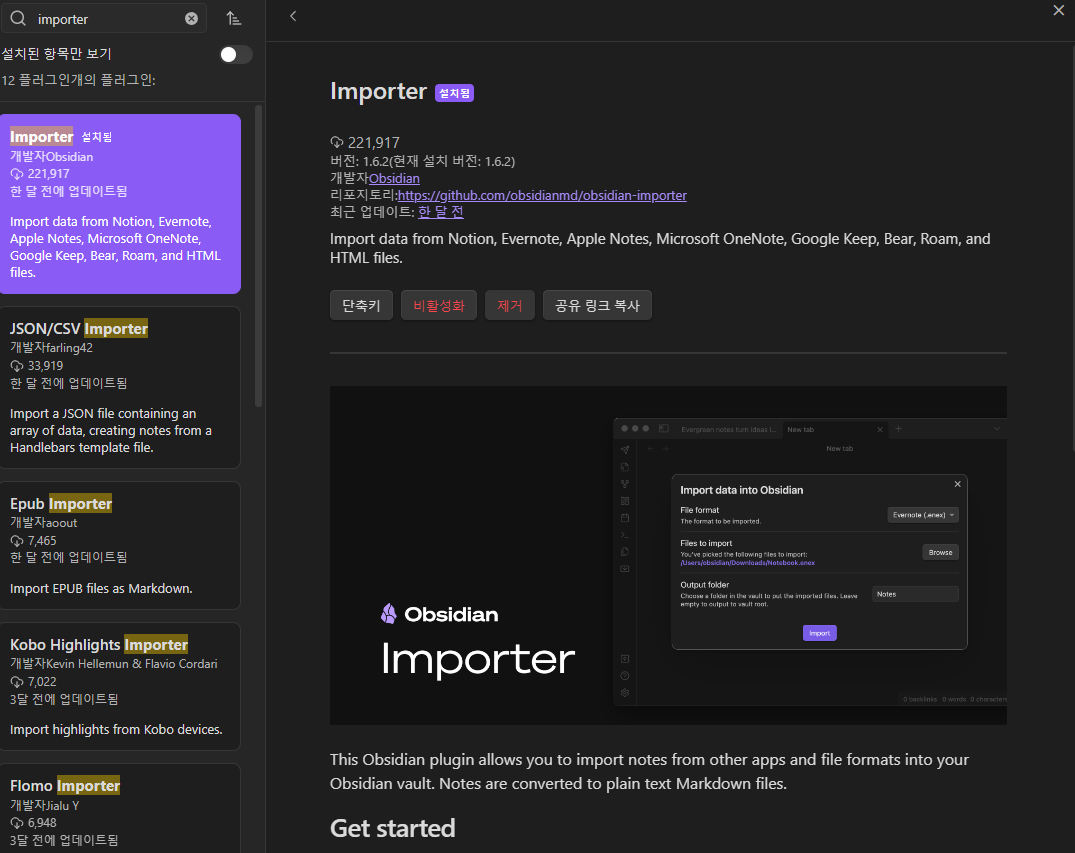Select the Importer plugin card
The image size is (1075, 853).
[120, 204]
